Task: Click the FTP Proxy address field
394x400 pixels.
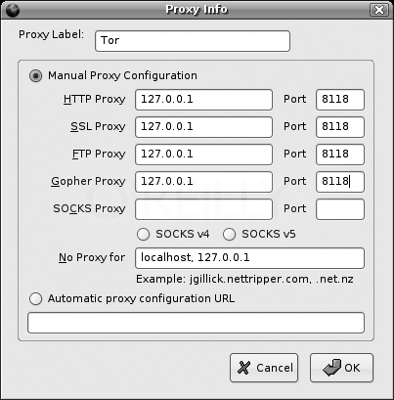Action: (x=204, y=154)
